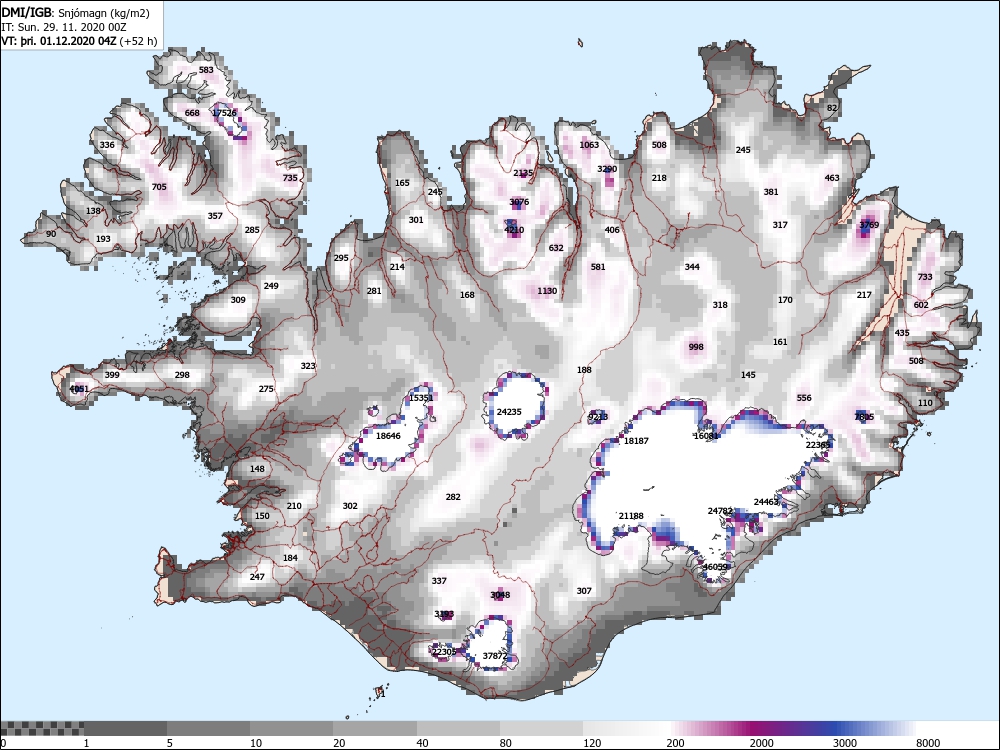Image resolution: width=1000 pixels, height=750 pixels.
Task: Click the legend tick label '120'
Action: (591, 743)
